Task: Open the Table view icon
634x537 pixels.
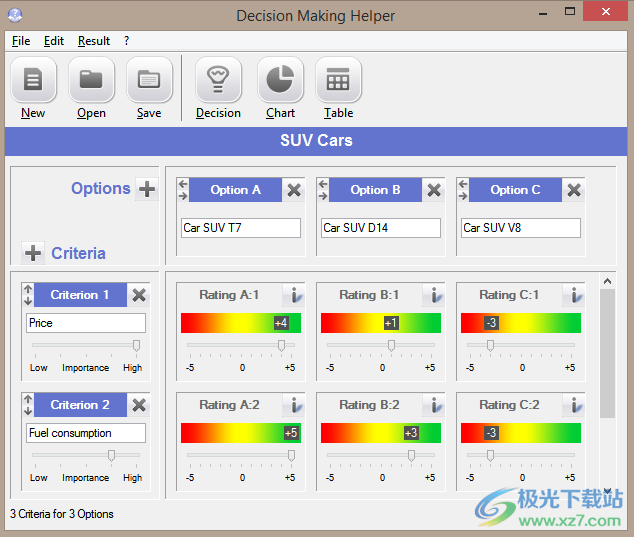Action: 338,79
